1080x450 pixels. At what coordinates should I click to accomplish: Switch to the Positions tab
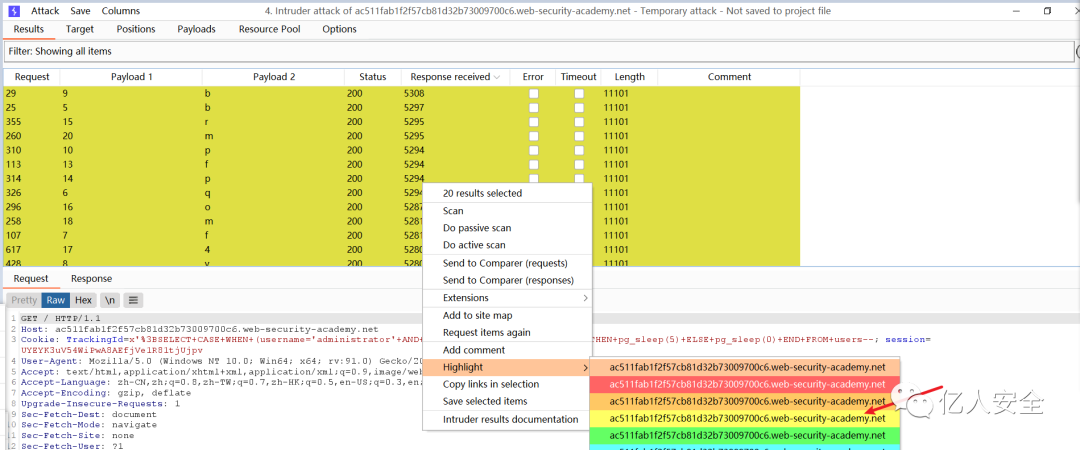136,29
